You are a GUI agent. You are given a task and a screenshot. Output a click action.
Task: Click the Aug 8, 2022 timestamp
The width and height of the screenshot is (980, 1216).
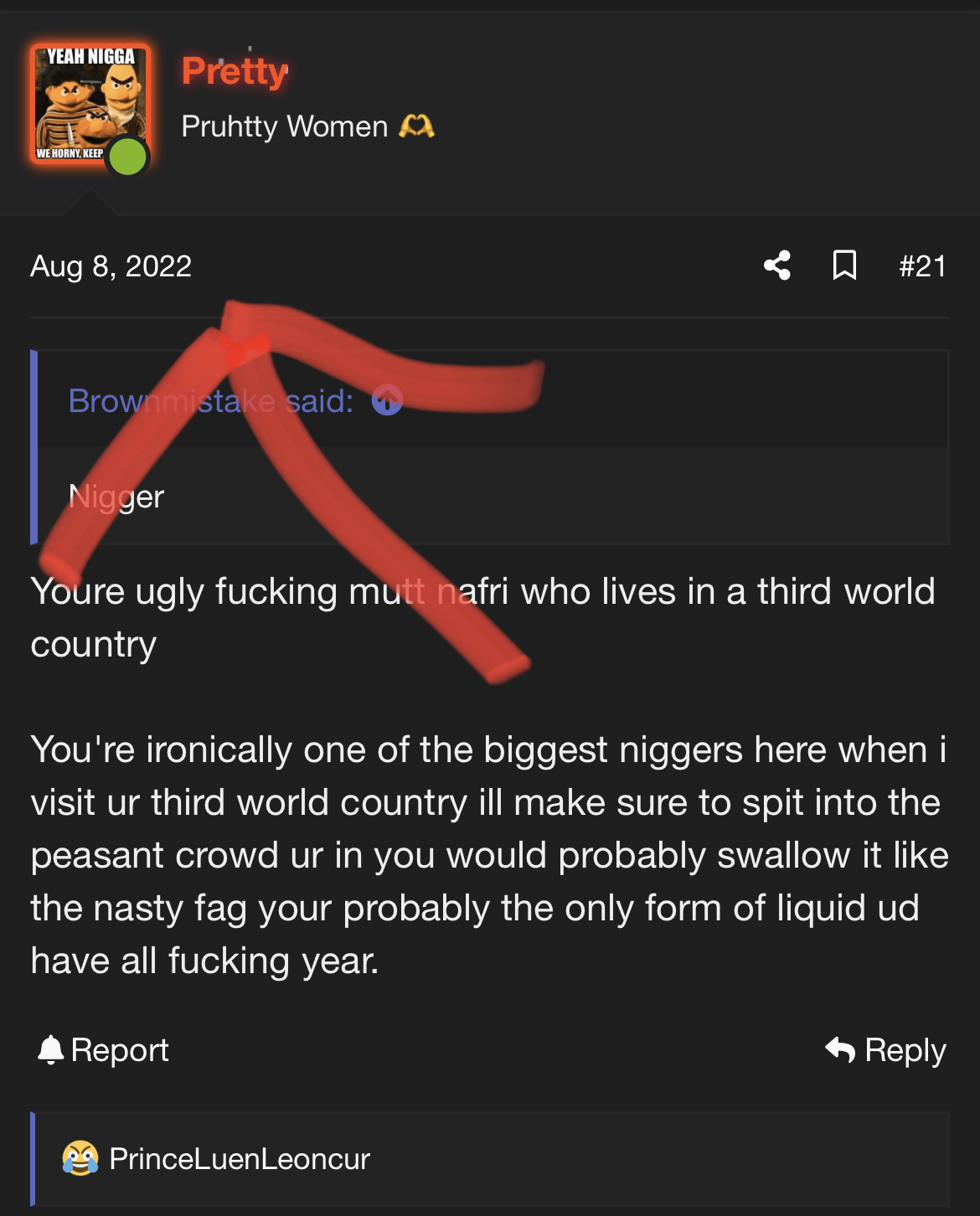click(x=111, y=266)
